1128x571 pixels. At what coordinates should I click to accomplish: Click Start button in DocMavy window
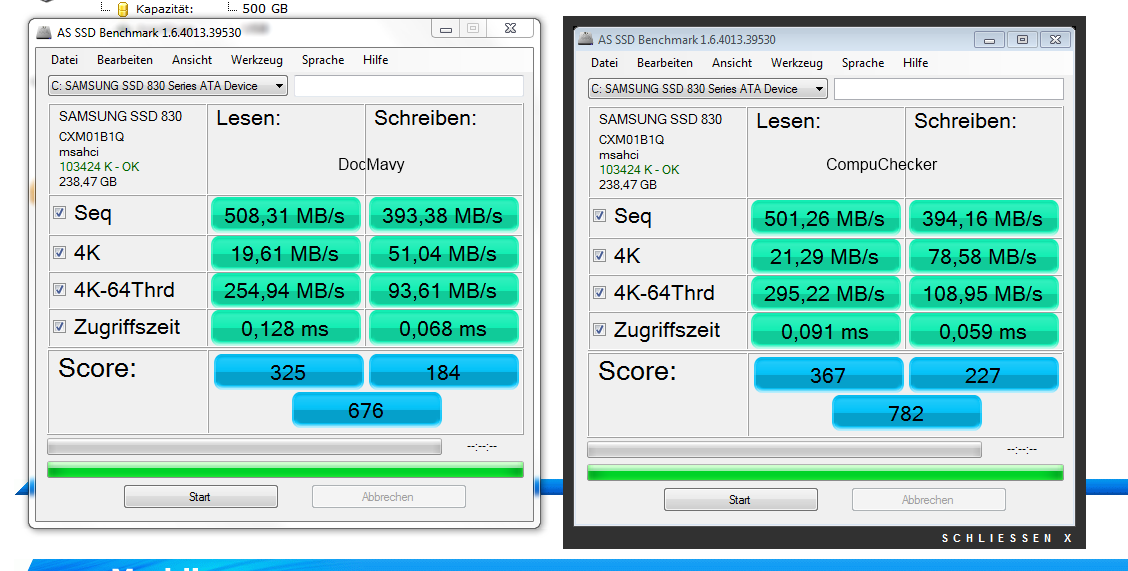pos(201,497)
